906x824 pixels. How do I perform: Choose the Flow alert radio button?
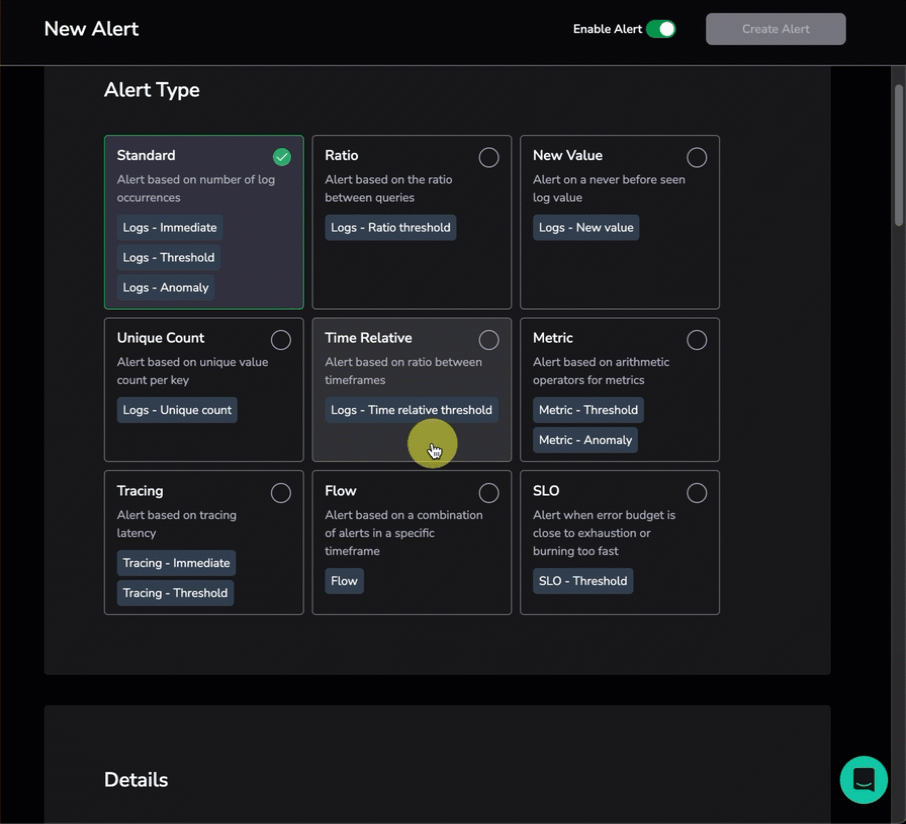[488, 493]
